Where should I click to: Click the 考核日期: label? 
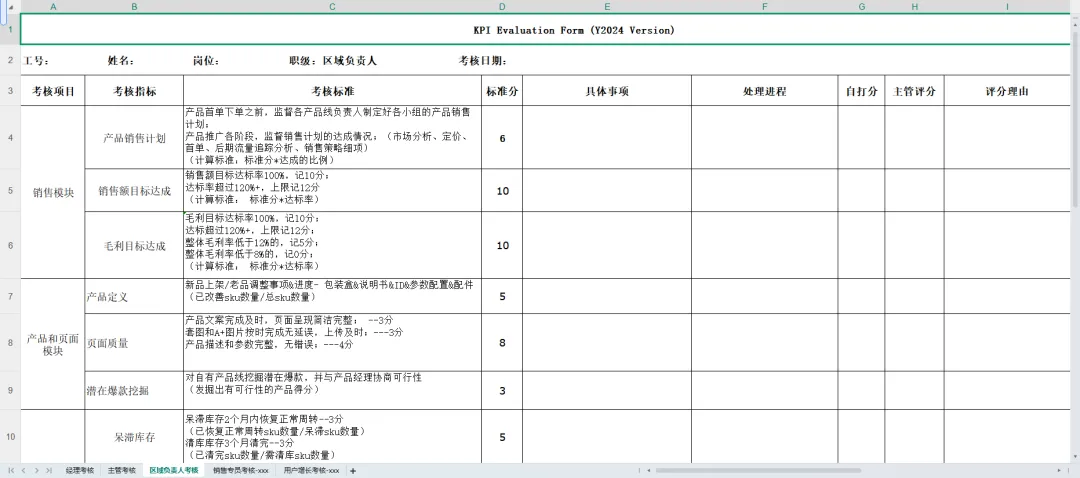[x=483, y=61]
